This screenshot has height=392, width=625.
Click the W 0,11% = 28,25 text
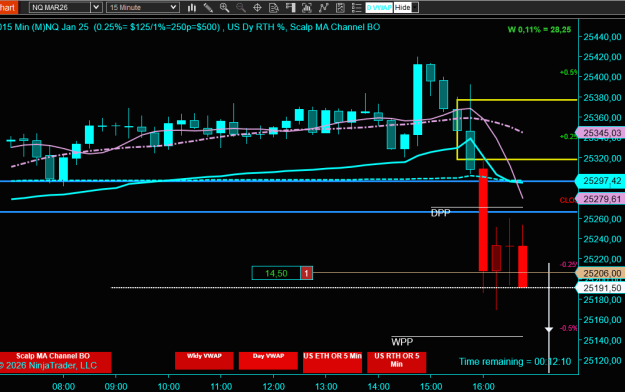pyautogui.click(x=539, y=30)
